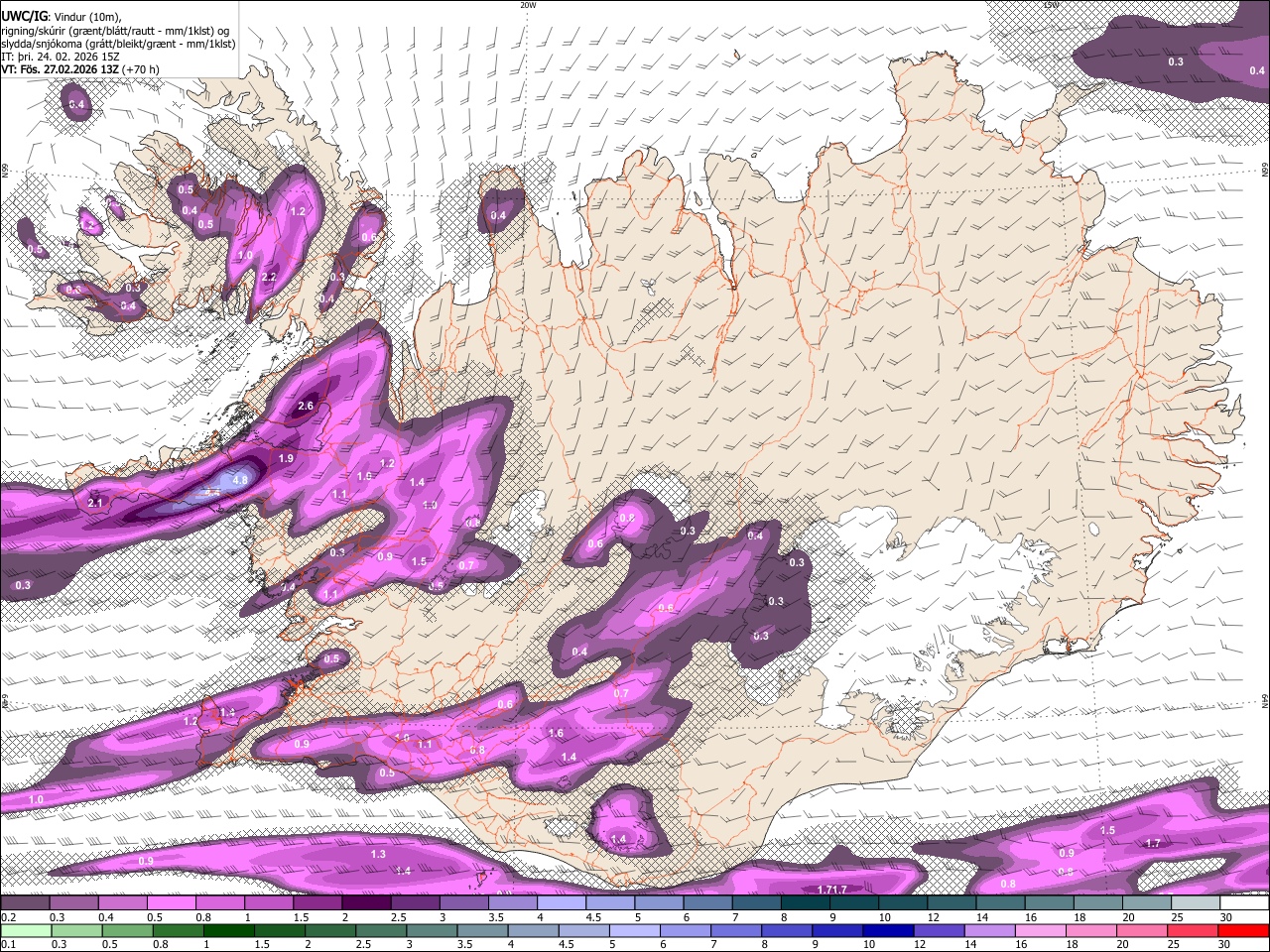Viewport: 1270px width, 952px height.
Task: Click the '0.2' label on the snow scale
Action: point(9,917)
